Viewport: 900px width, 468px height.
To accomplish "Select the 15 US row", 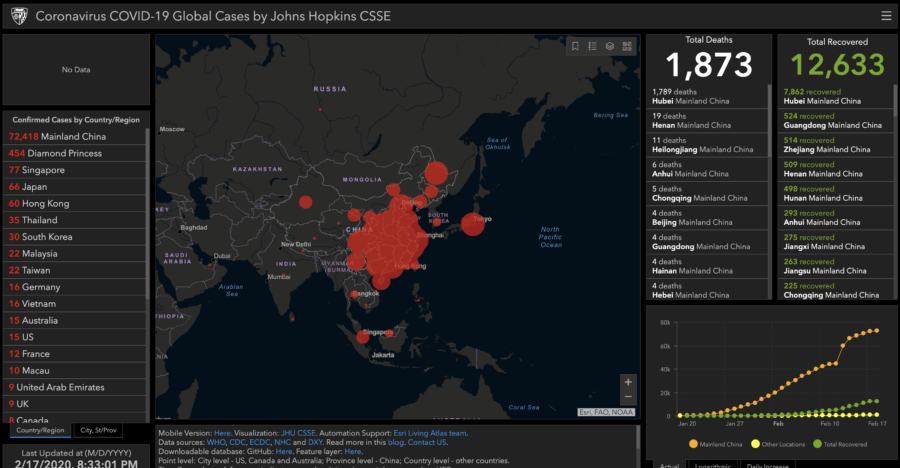I will click(76, 337).
